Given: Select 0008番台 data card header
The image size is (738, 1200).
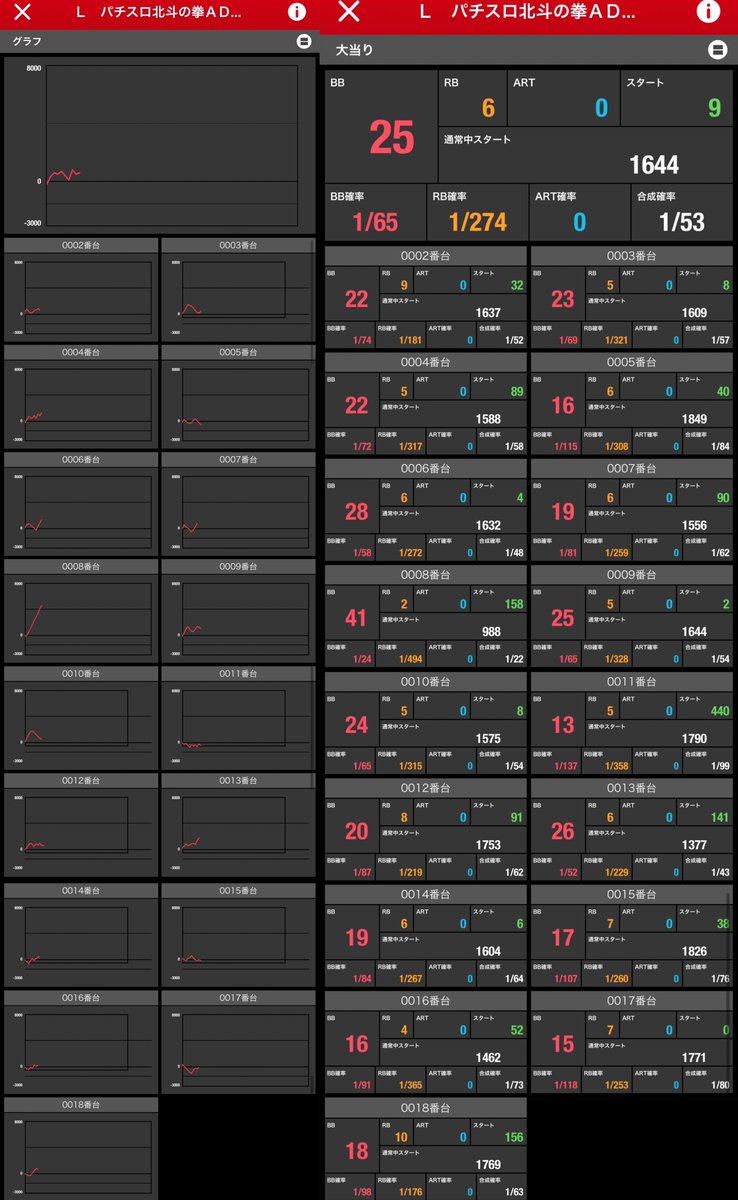Looking at the screenshot, I should tap(425, 575).
